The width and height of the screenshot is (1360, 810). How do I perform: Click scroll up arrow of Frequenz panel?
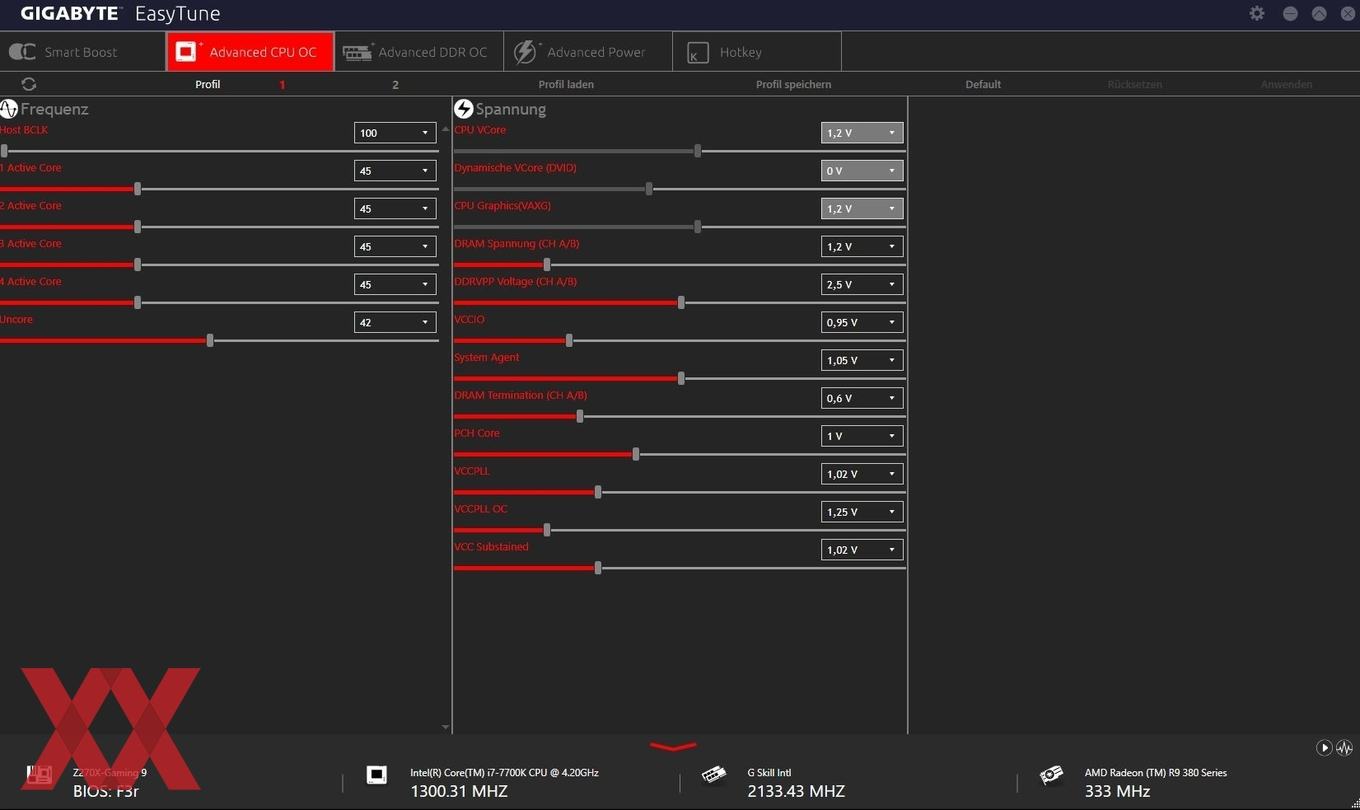coord(445,130)
